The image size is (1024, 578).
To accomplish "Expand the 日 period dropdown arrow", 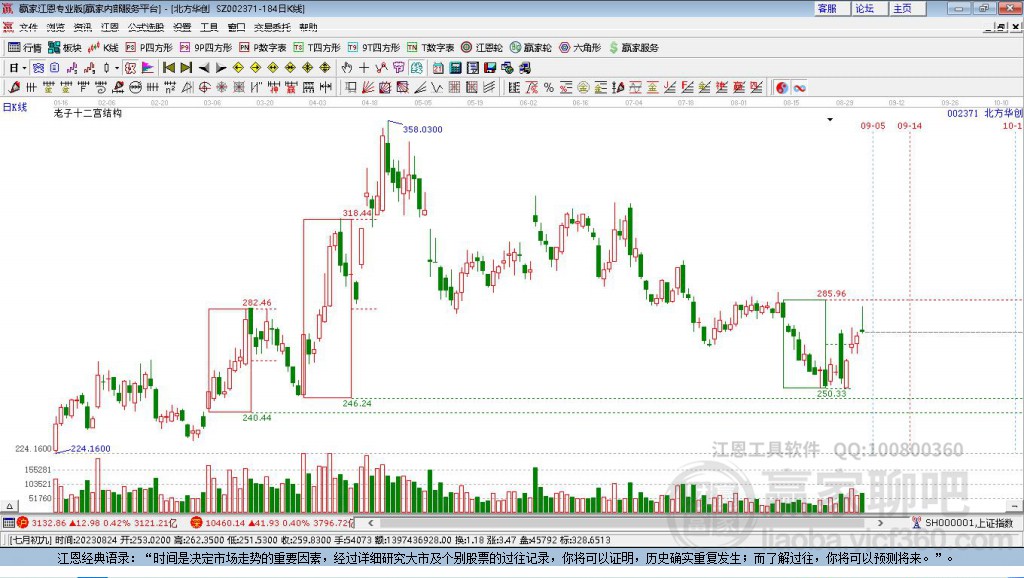I will click(24, 68).
